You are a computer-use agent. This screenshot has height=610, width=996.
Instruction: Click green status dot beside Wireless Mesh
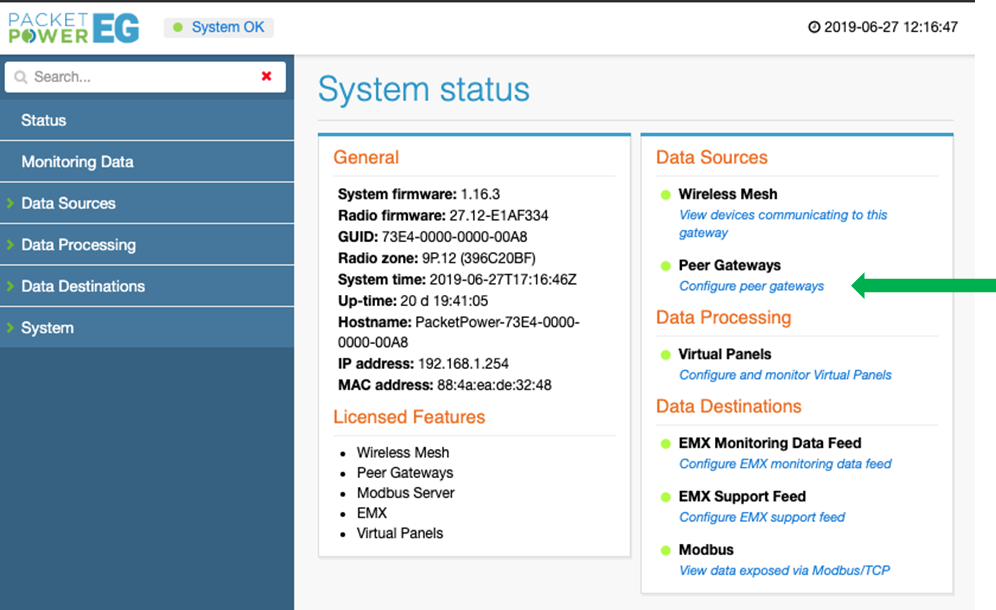click(x=666, y=195)
